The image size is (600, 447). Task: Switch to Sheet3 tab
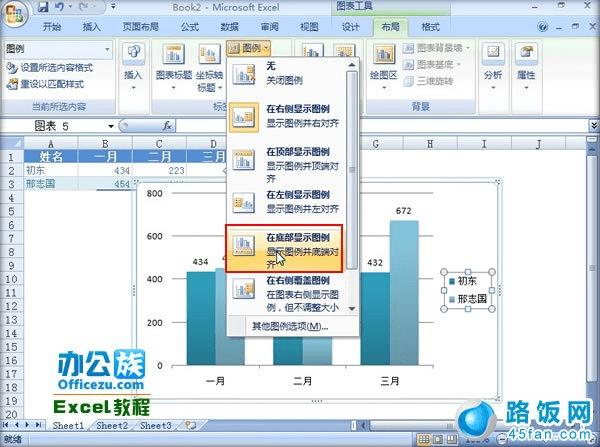coord(155,425)
